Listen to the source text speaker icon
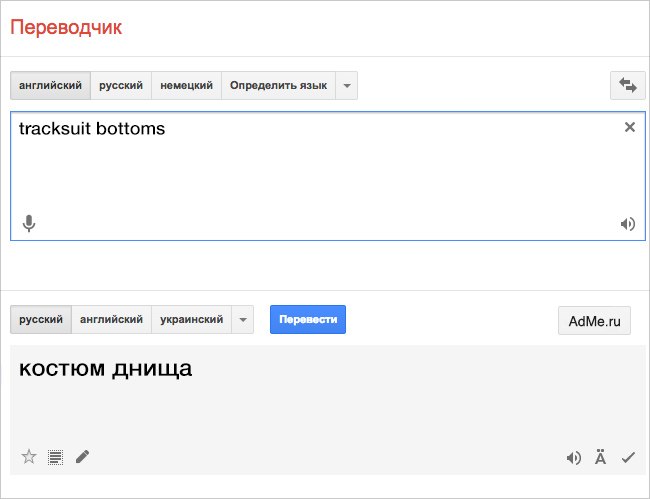The image size is (650, 499). click(x=627, y=224)
